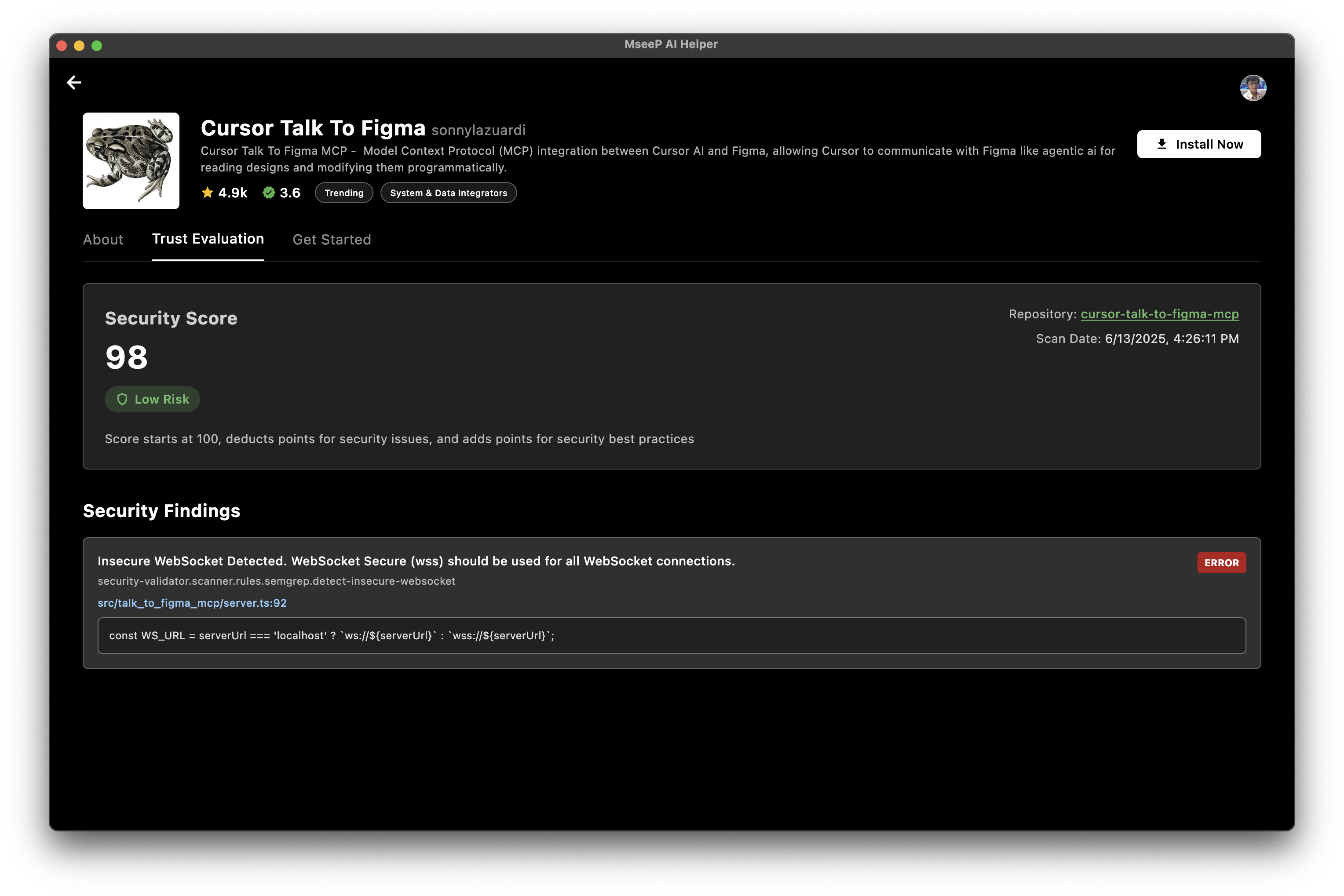Click the System & Data Integrators tag
Screen dimensions: 1344x896
tap(448, 193)
